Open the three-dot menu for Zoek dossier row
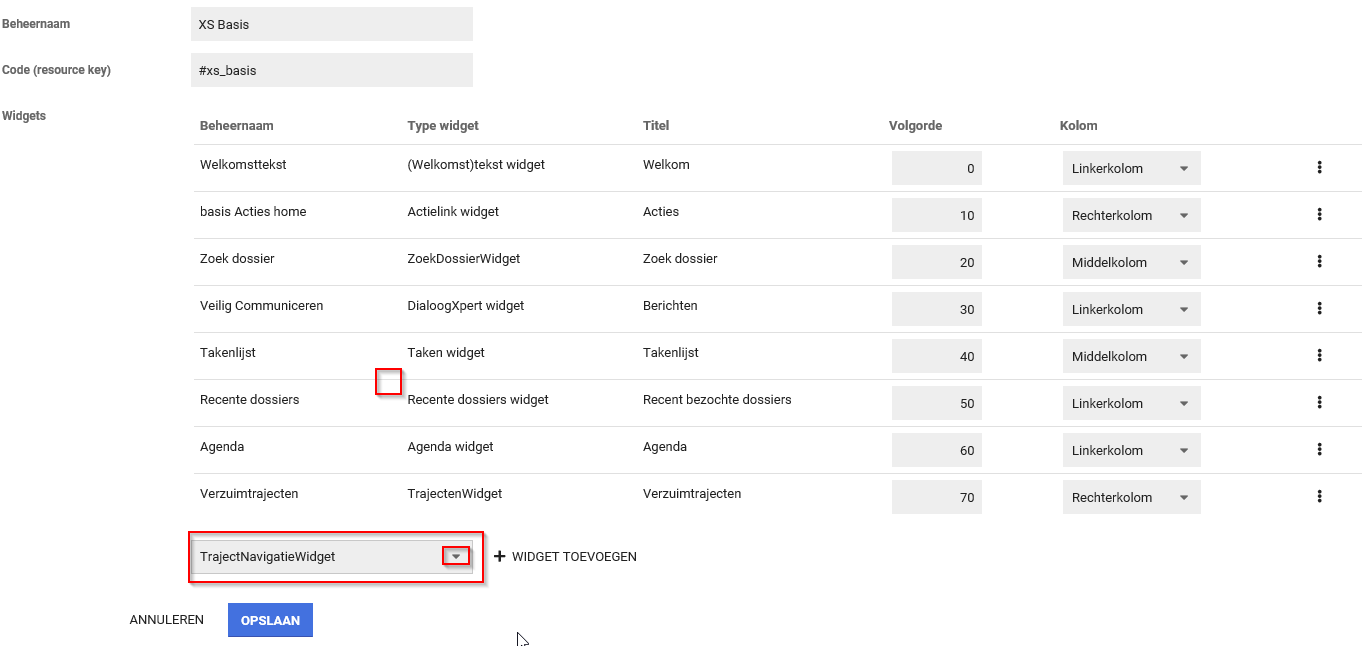This screenshot has height=646, width=1362. (x=1319, y=262)
